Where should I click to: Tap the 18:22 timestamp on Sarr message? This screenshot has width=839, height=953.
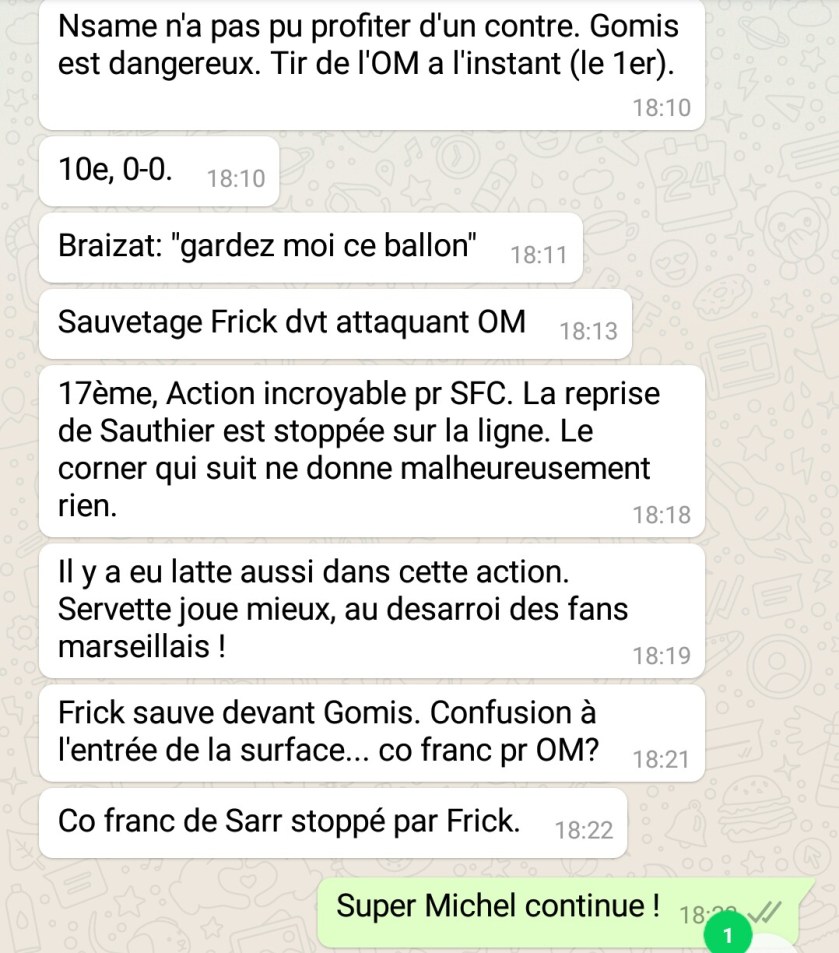(x=584, y=830)
